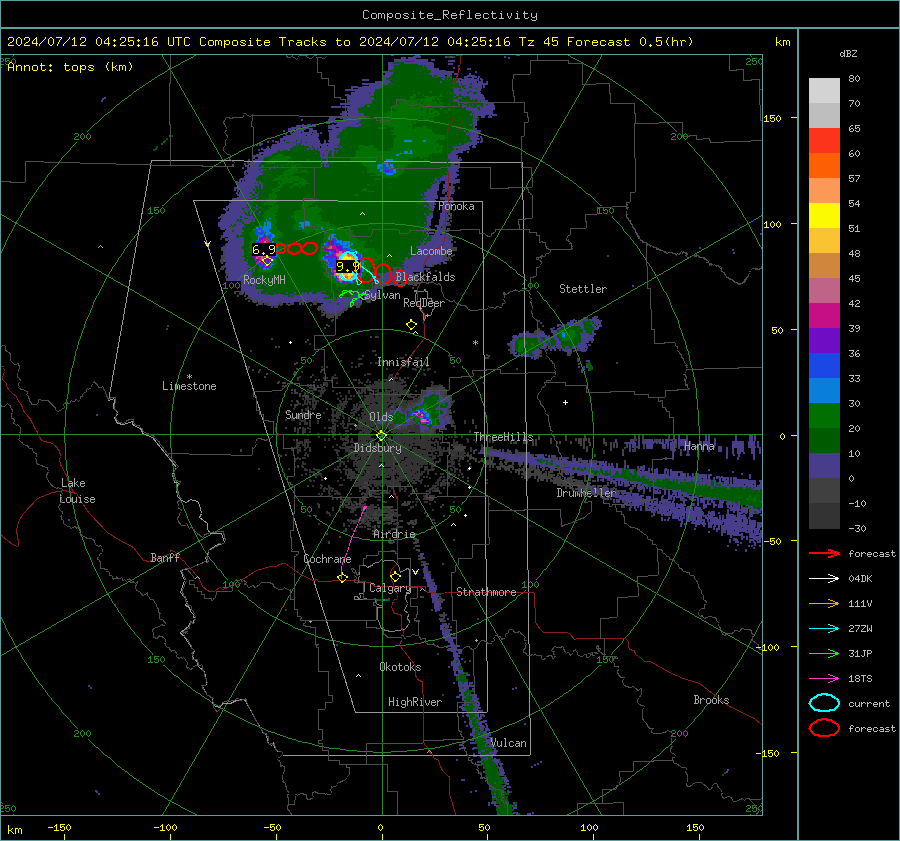Click the Stettler label
This screenshot has height=841, width=900.
[583, 289]
